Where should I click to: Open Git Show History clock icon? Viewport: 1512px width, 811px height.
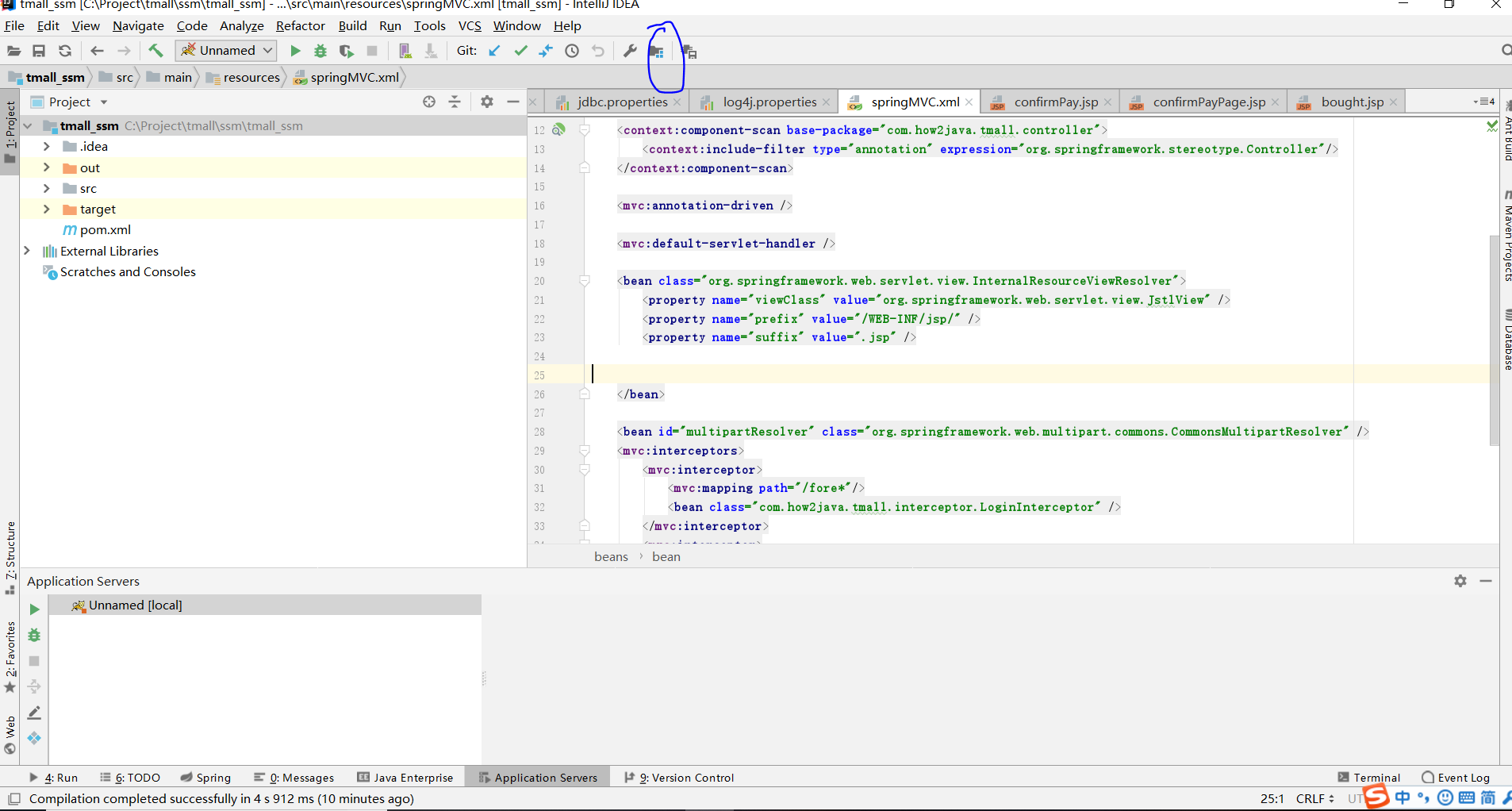[572, 51]
